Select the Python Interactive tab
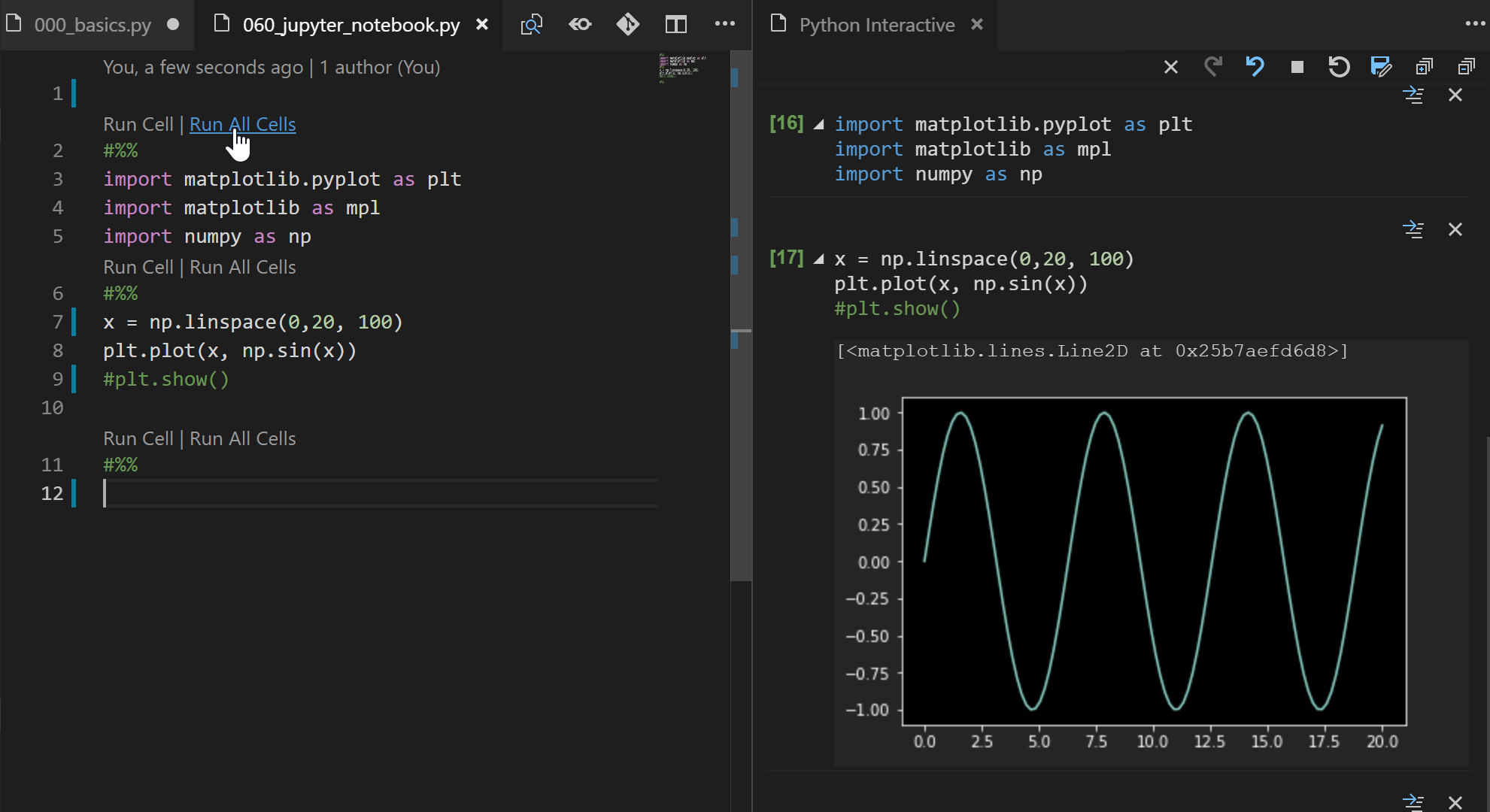Viewport: 1490px width, 812px height. 875,24
